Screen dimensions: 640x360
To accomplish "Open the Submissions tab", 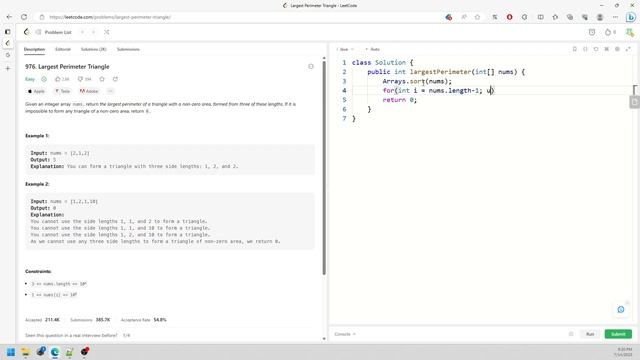I will point(128,49).
